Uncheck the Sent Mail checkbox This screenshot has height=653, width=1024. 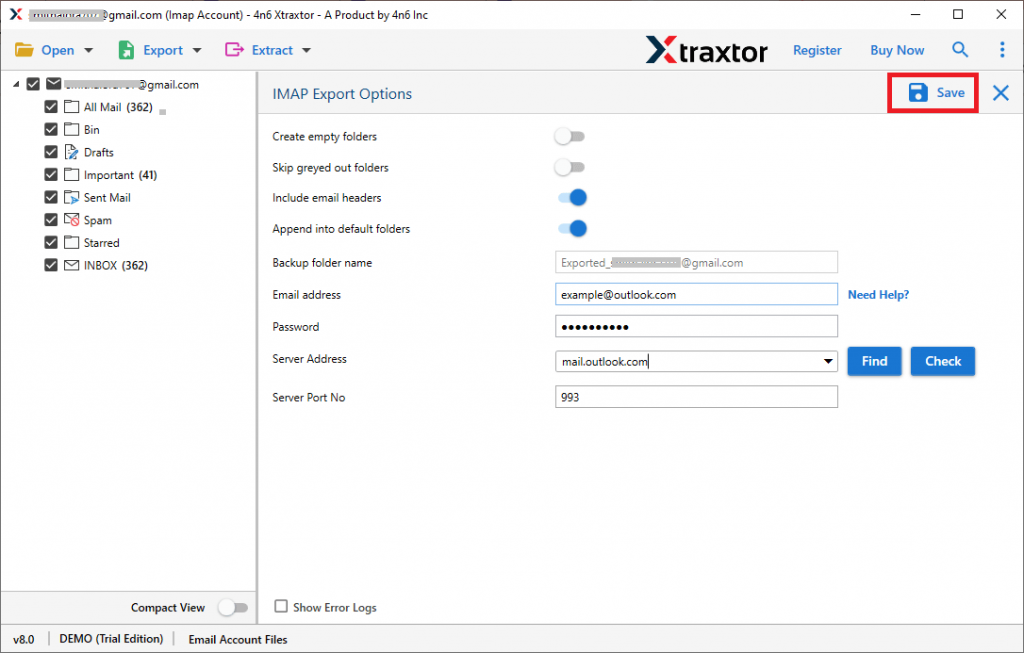click(51, 197)
